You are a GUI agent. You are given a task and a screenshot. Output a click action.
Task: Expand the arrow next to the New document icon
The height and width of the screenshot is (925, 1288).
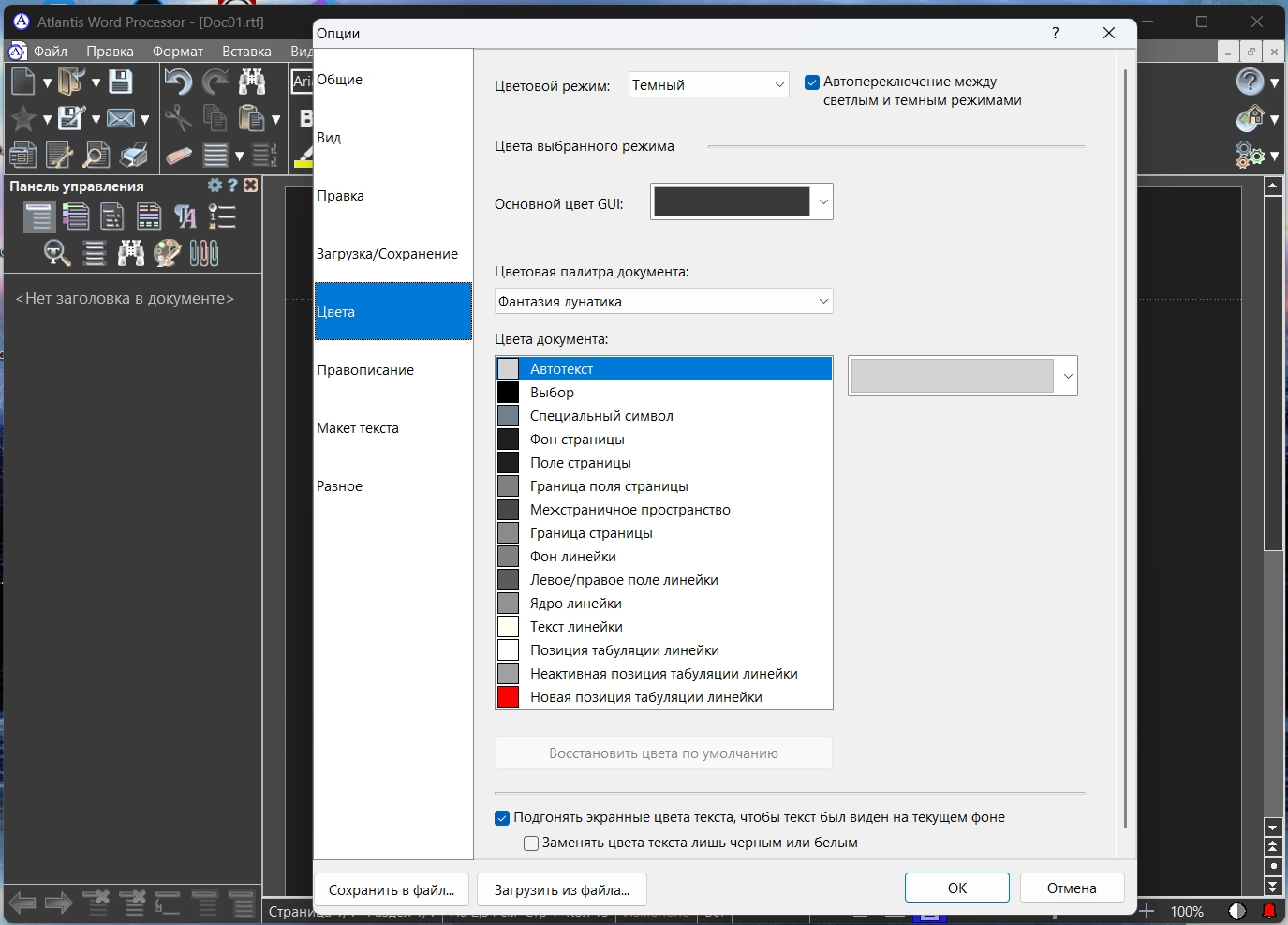pyautogui.click(x=47, y=83)
